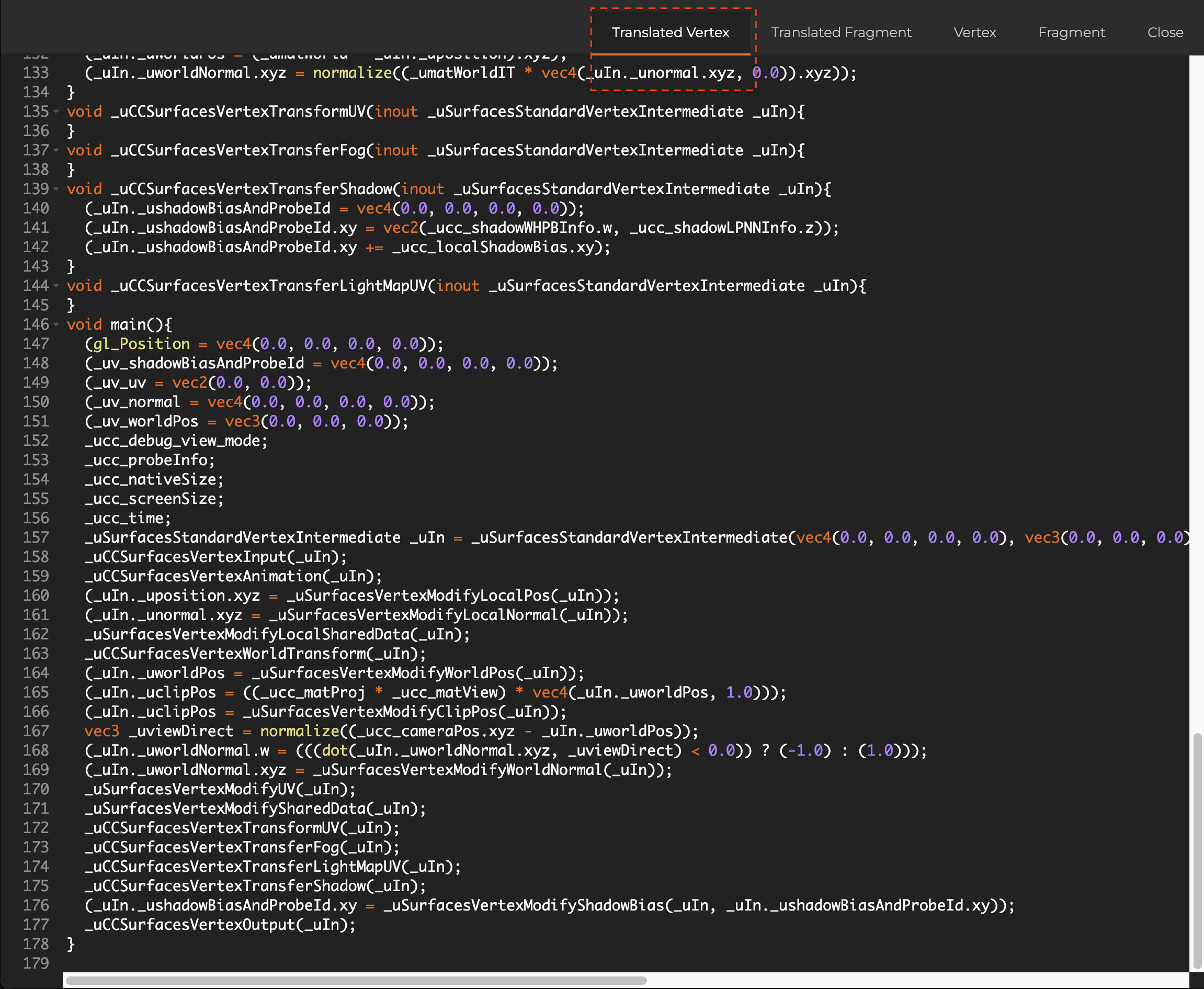This screenshot has width=1204, height=989.
Task: Open the Vertex tab
Action: coord(974,32)
